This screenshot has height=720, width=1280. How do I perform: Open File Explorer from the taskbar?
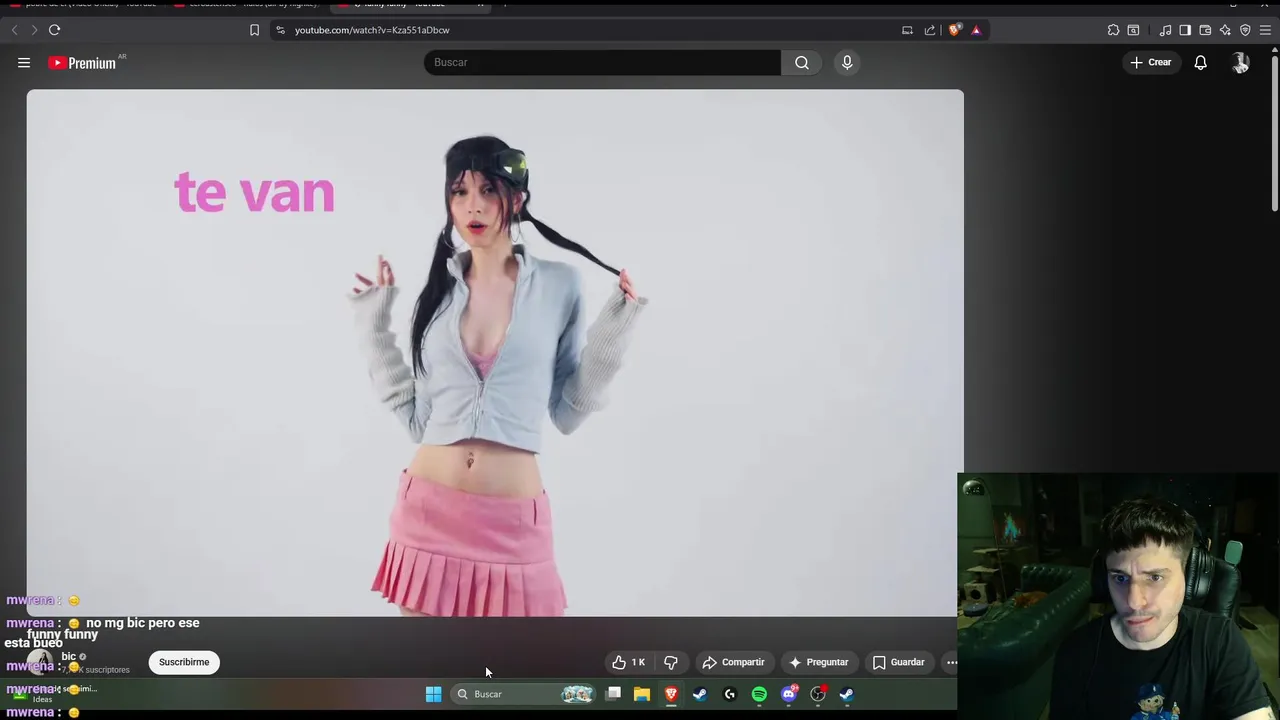pyautogui.click(x=642, y=694)
